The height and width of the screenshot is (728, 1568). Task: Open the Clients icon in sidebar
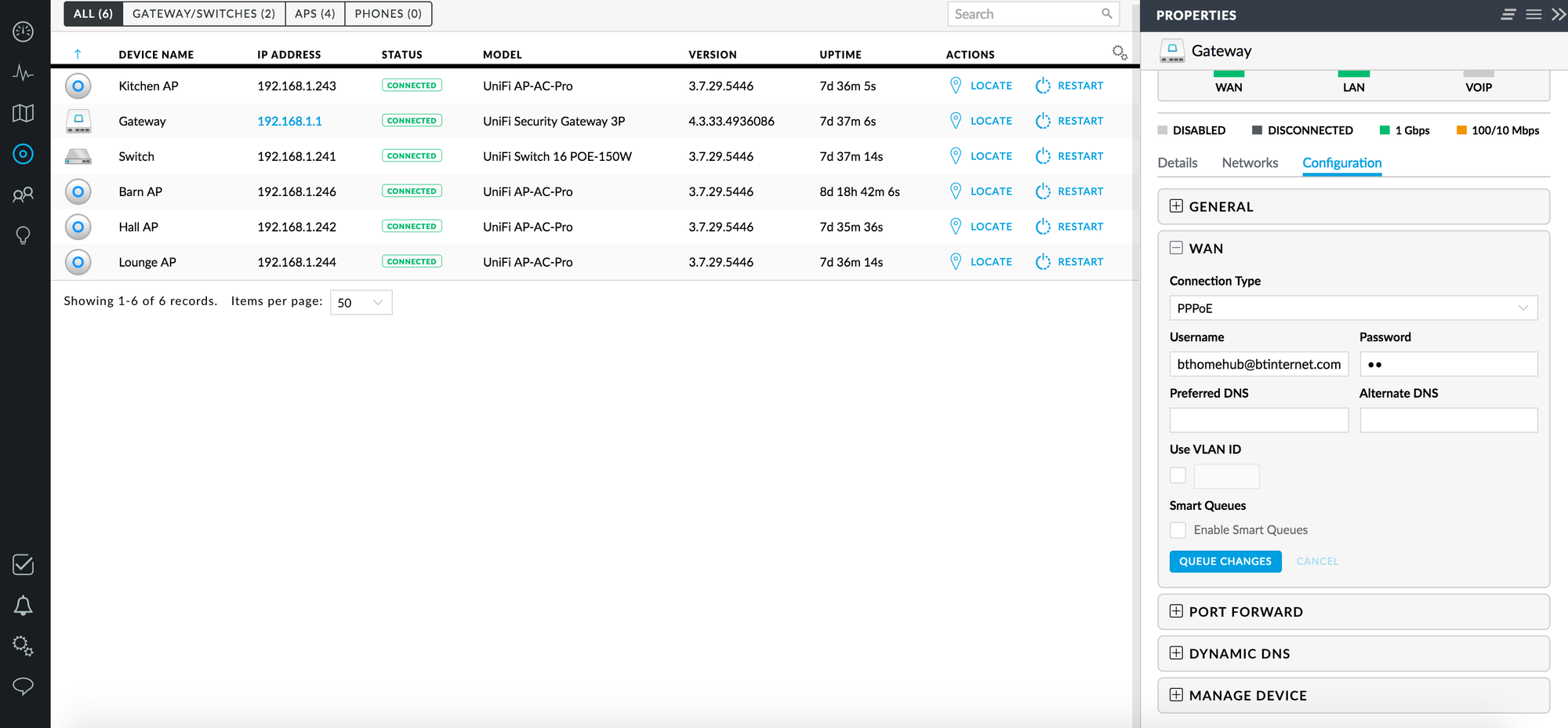(x=23, y=195)
